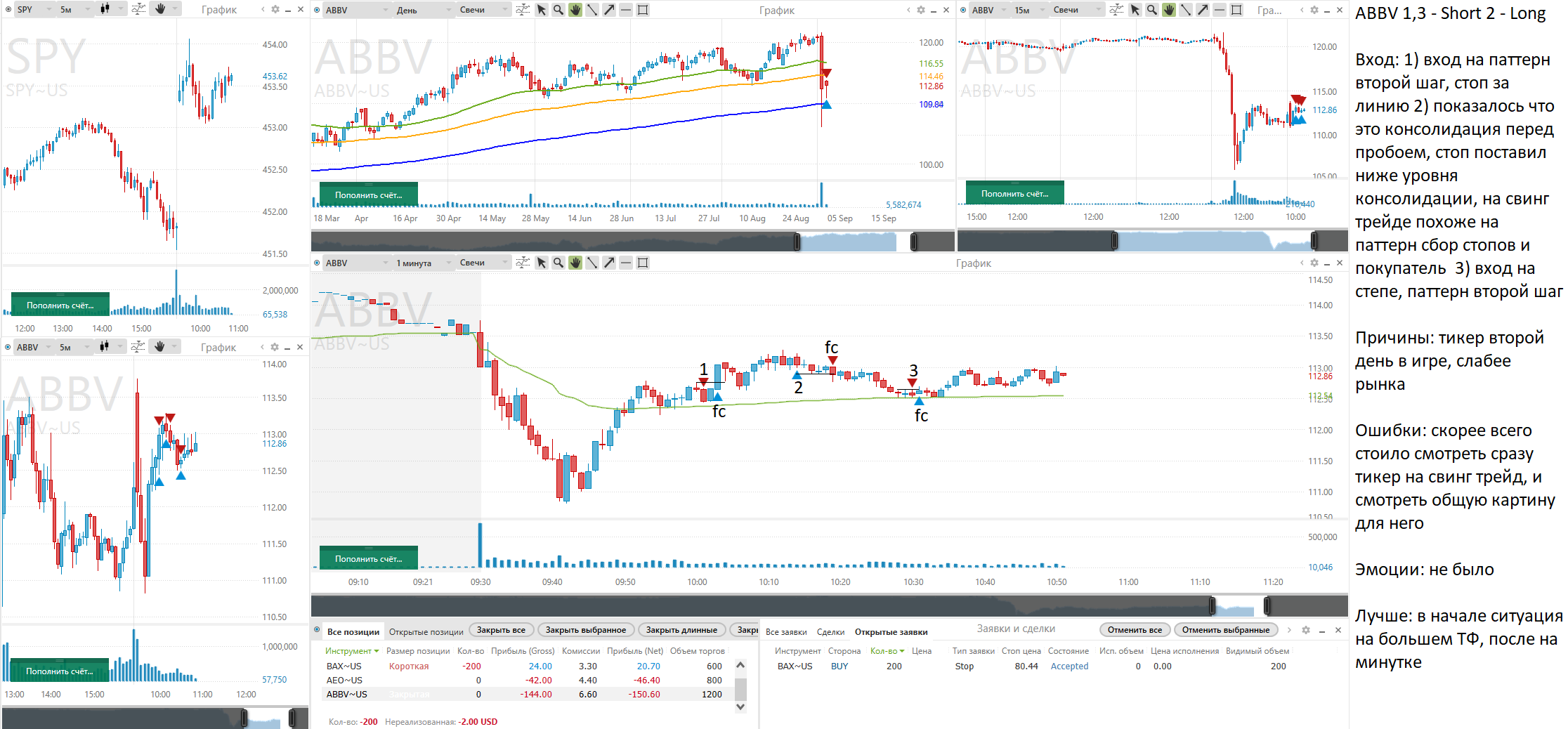Switch to Все заявки tab
The image size is (1568, 729).
(x=786, y=631)
